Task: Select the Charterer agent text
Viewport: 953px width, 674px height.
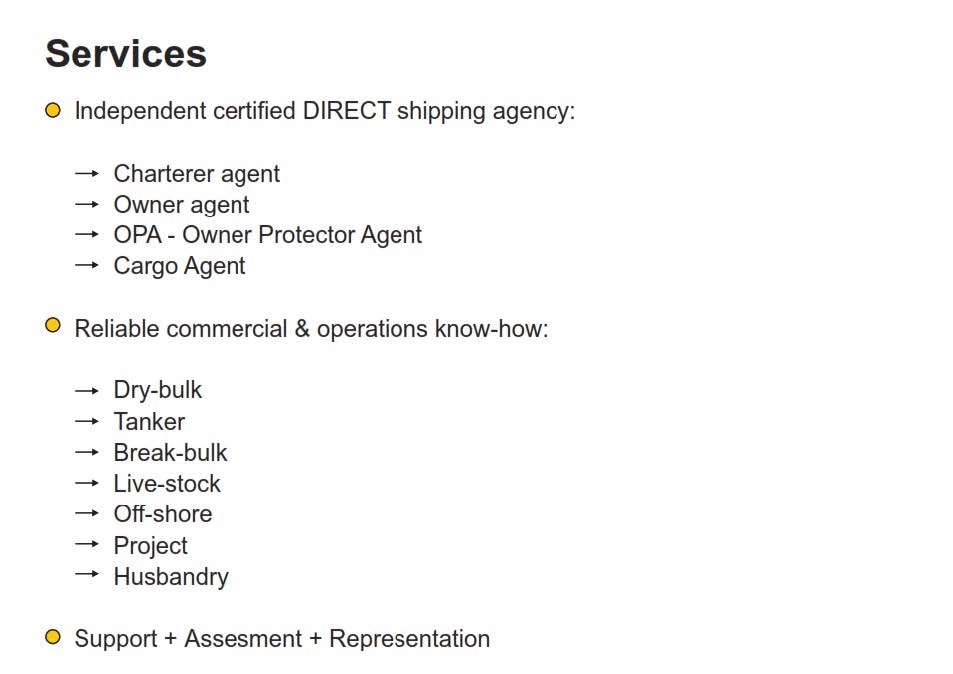Action: pos(196,174)
